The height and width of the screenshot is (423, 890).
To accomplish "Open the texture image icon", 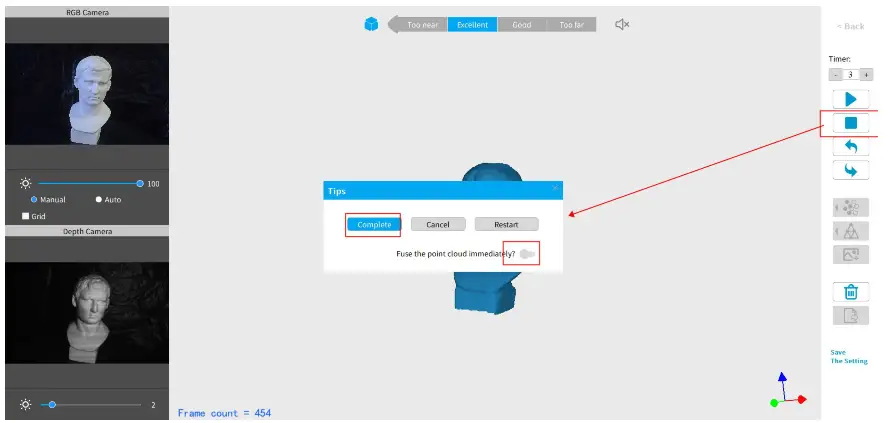I will point(850,254).
